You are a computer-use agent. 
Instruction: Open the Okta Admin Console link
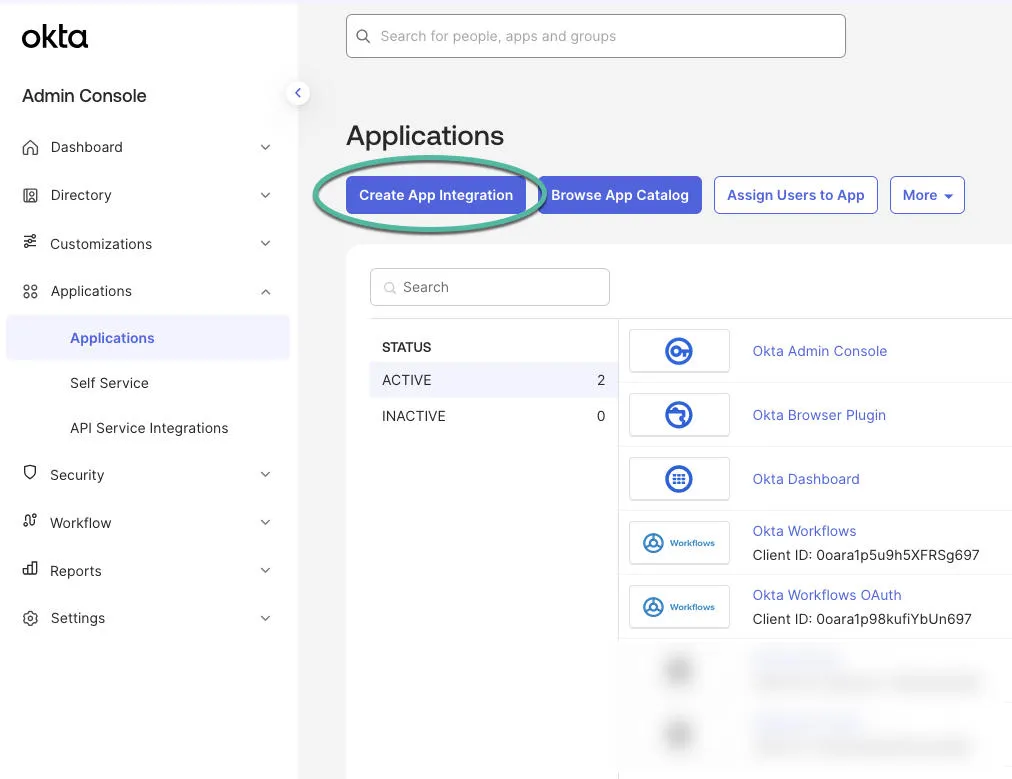pos(820,351)
